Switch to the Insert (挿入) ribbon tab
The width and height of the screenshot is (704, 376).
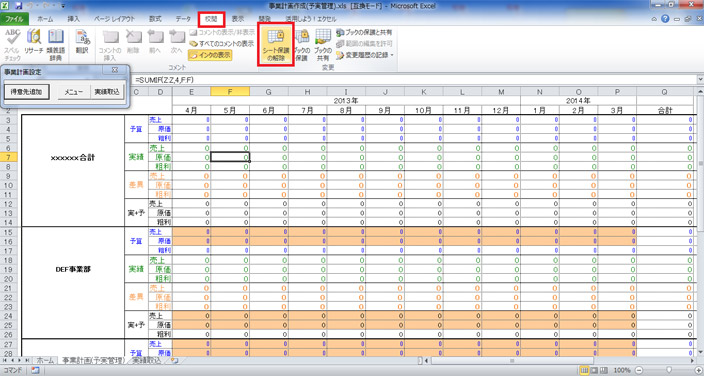pyautogui.click(x=73, y=19)
